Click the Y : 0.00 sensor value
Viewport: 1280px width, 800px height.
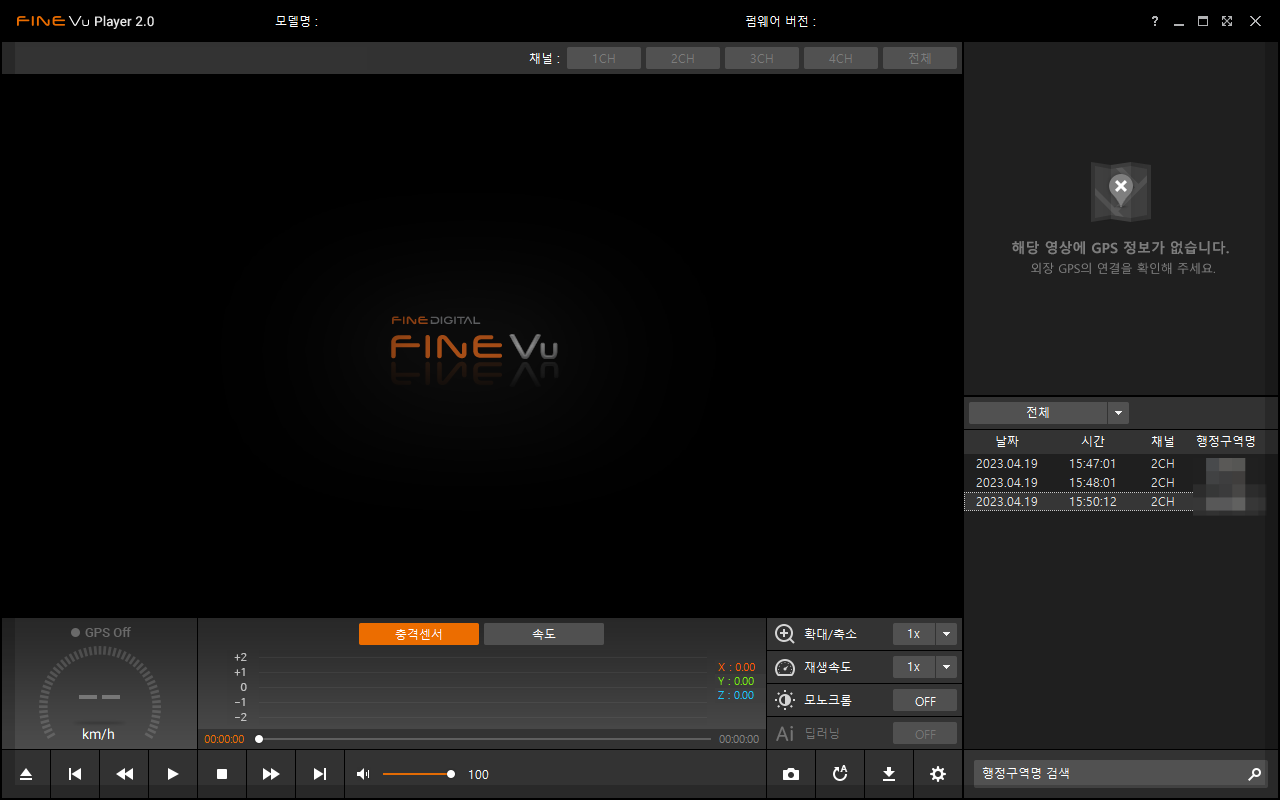pos(737,681)
